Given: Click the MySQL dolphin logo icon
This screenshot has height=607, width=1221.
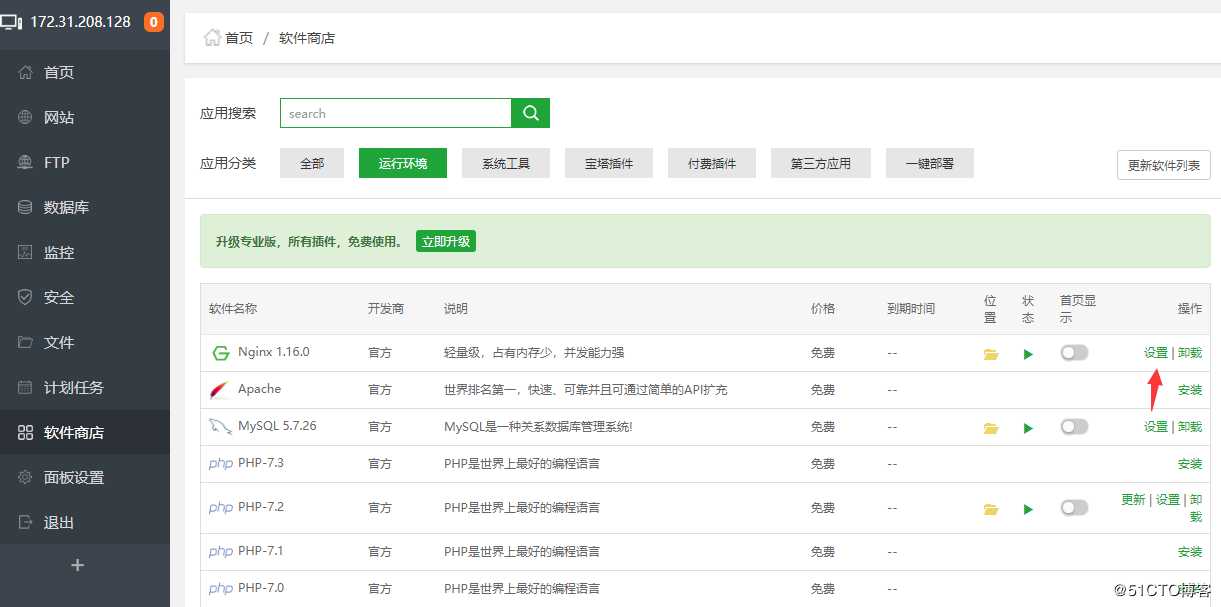Looking at the screenshot, I should coord(220,427).
